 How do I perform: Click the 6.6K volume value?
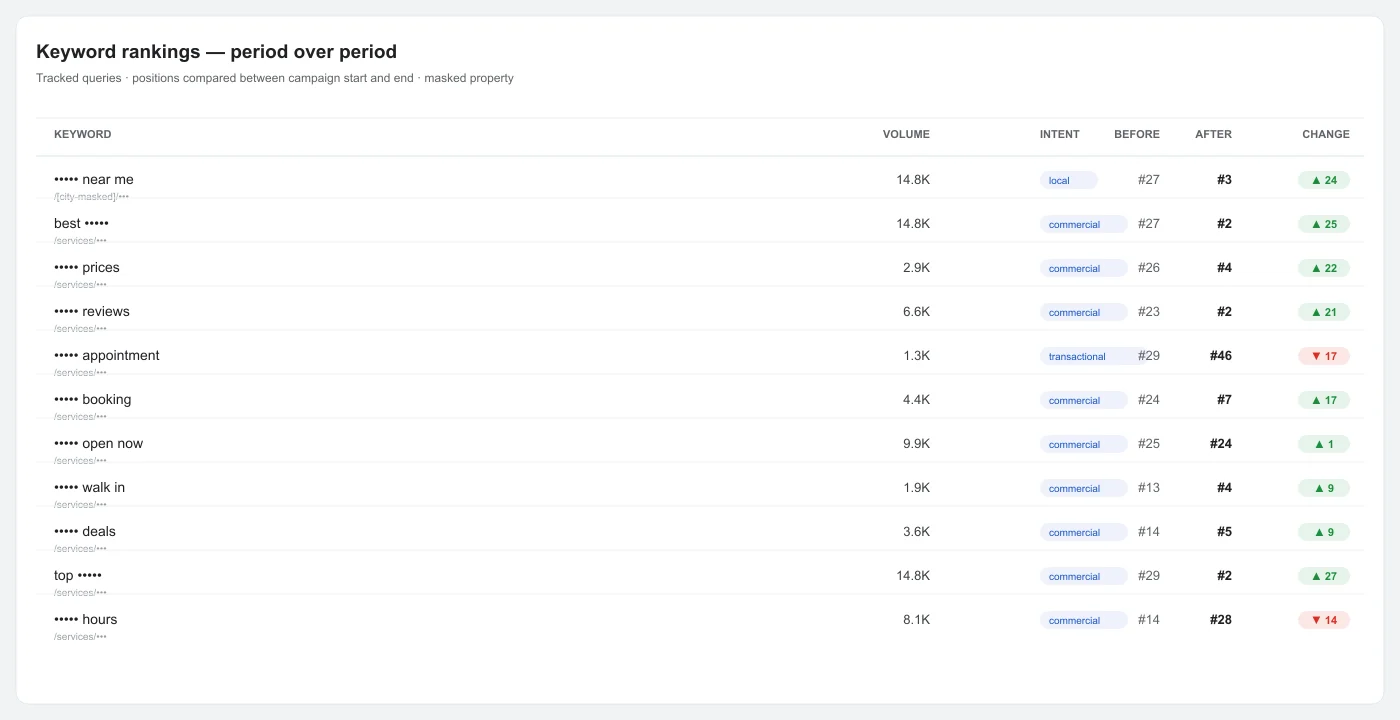916,311
